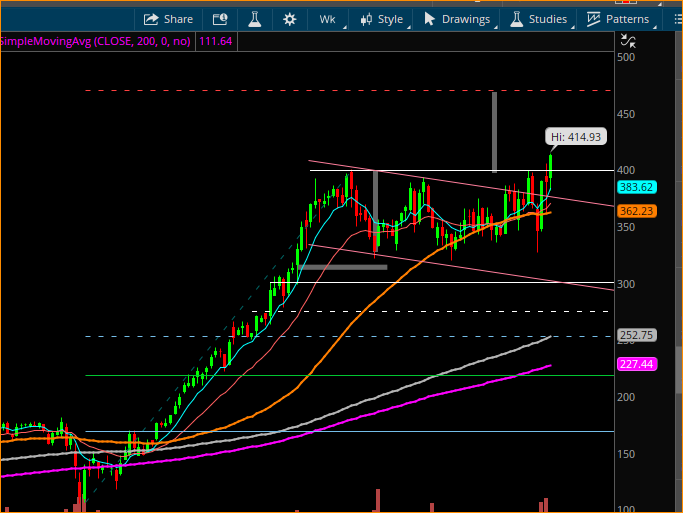This screenshot has height=513, width=683.
Task: Click the gray 252.75 price label
Action: 637,335
